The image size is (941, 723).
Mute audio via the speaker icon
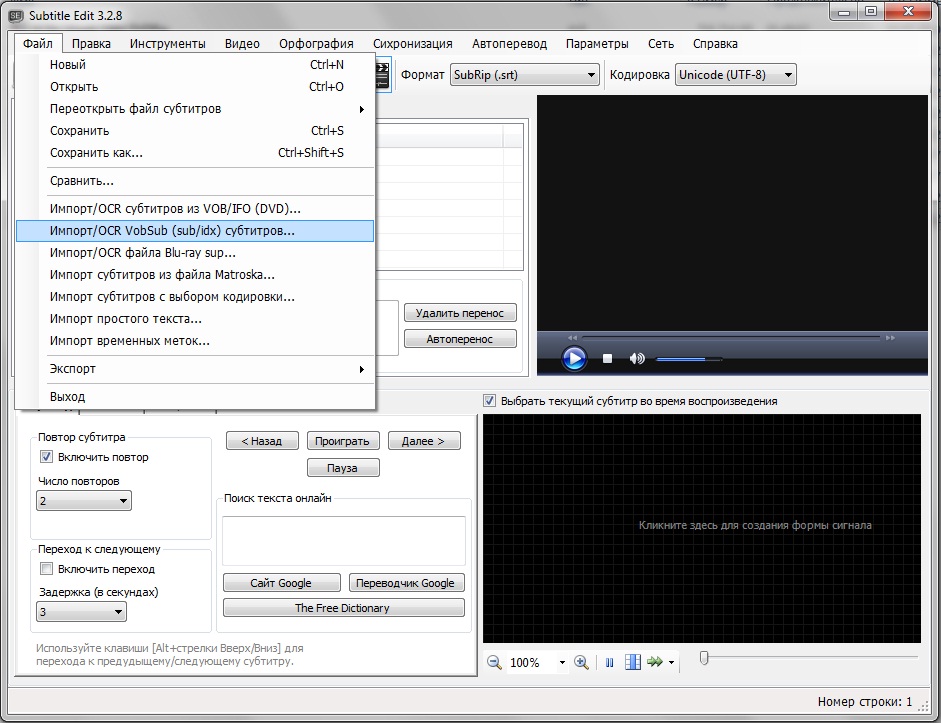636,358
